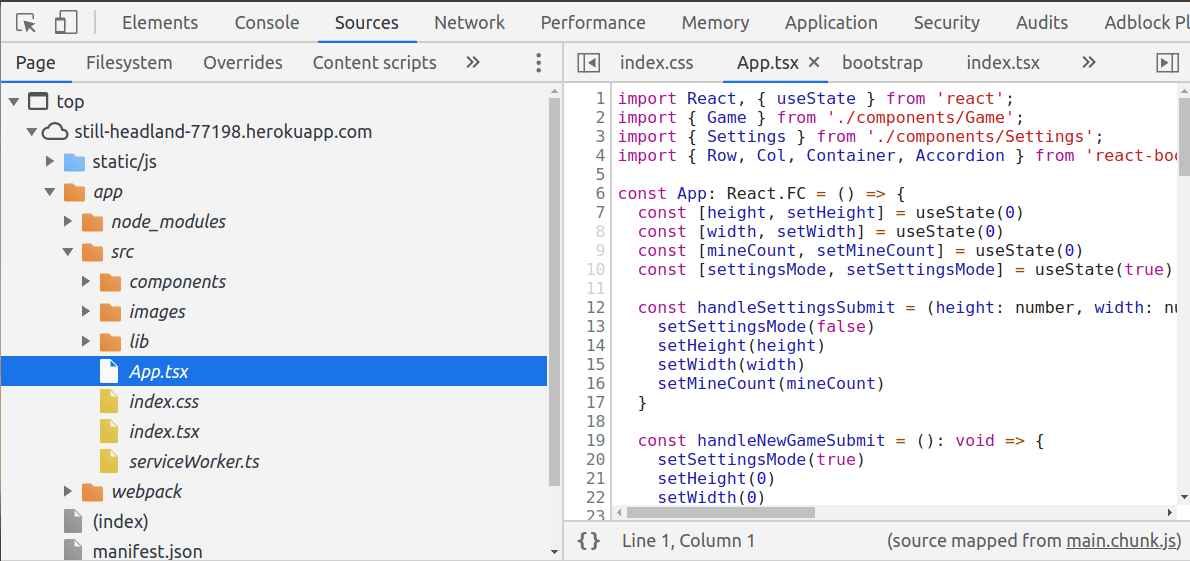Switch to the Network tab
The height and width of the screenshot is (561, 1190).
click(x=469, y=22)
